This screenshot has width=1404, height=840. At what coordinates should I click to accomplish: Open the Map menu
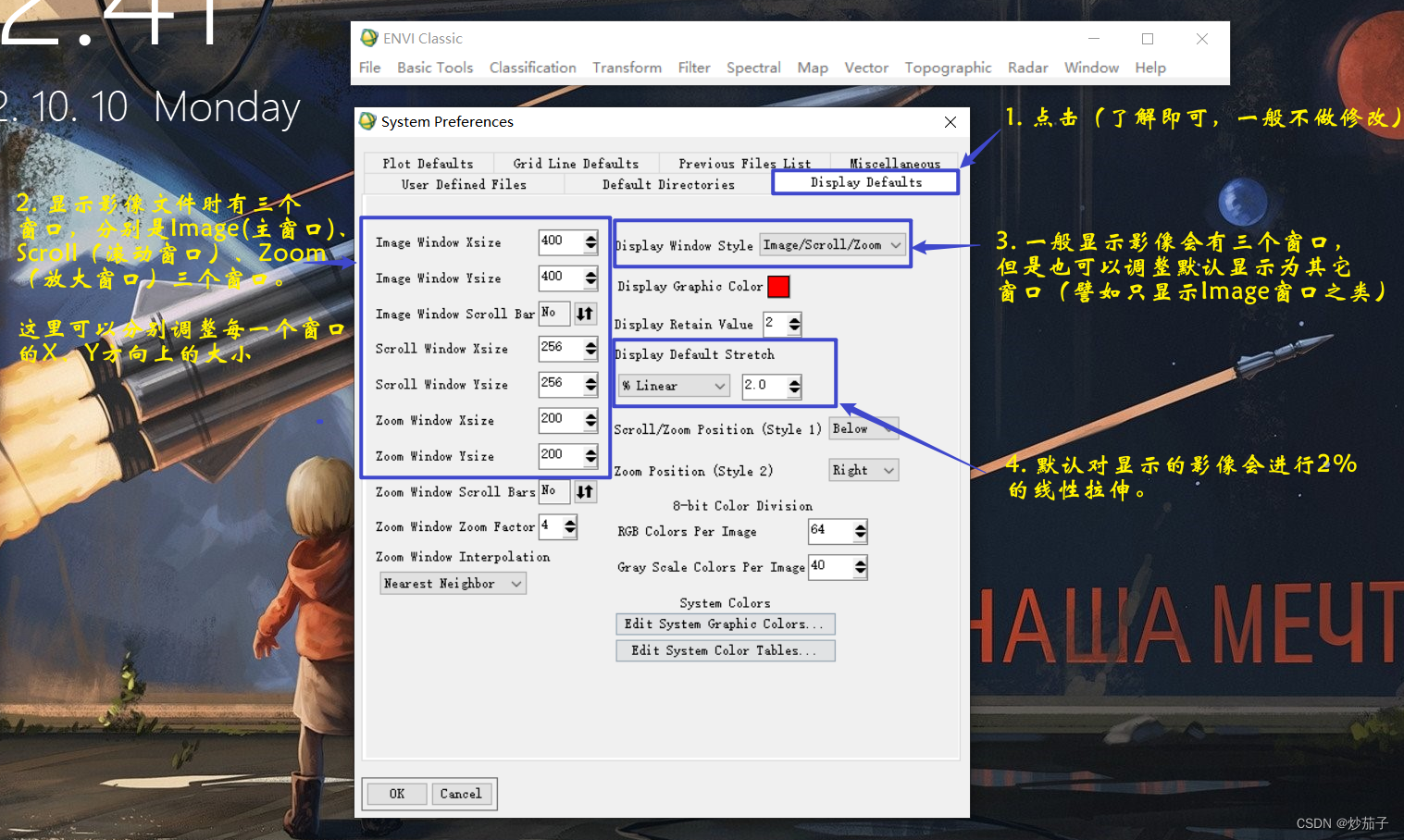[x=813, y=68]
